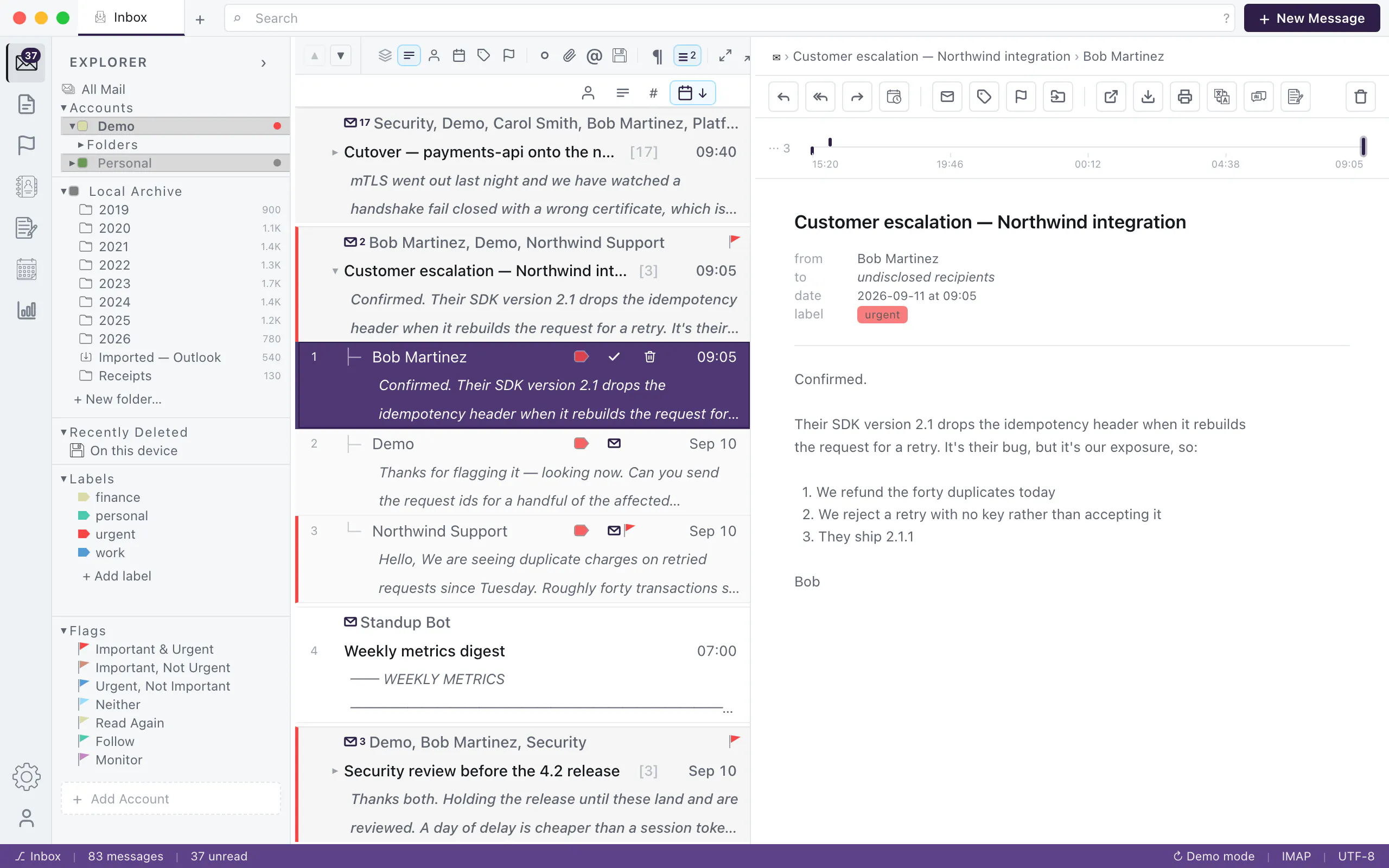Expand the Folders tree under Demo
Image resolution: width=1389 pixels, height=868 pixels.
point(80,145)
